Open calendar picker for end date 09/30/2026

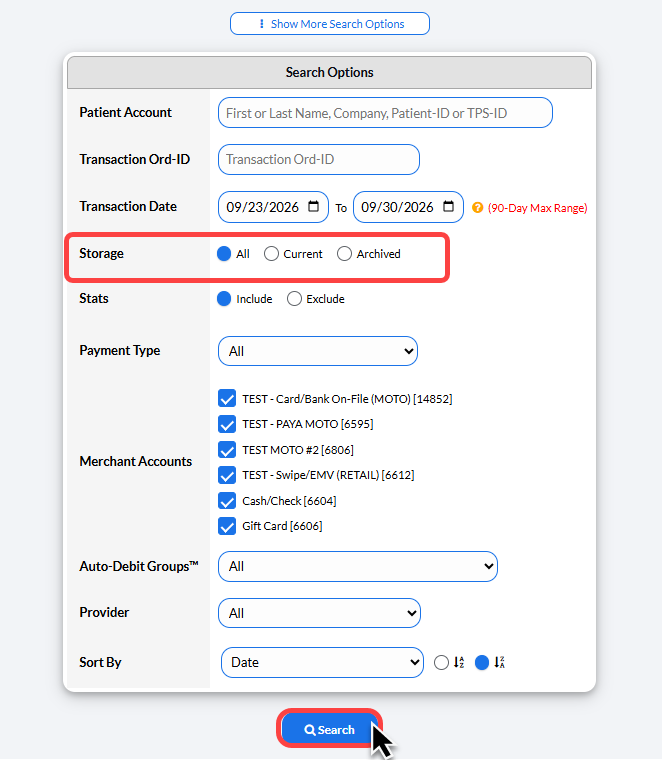[449, 206]
